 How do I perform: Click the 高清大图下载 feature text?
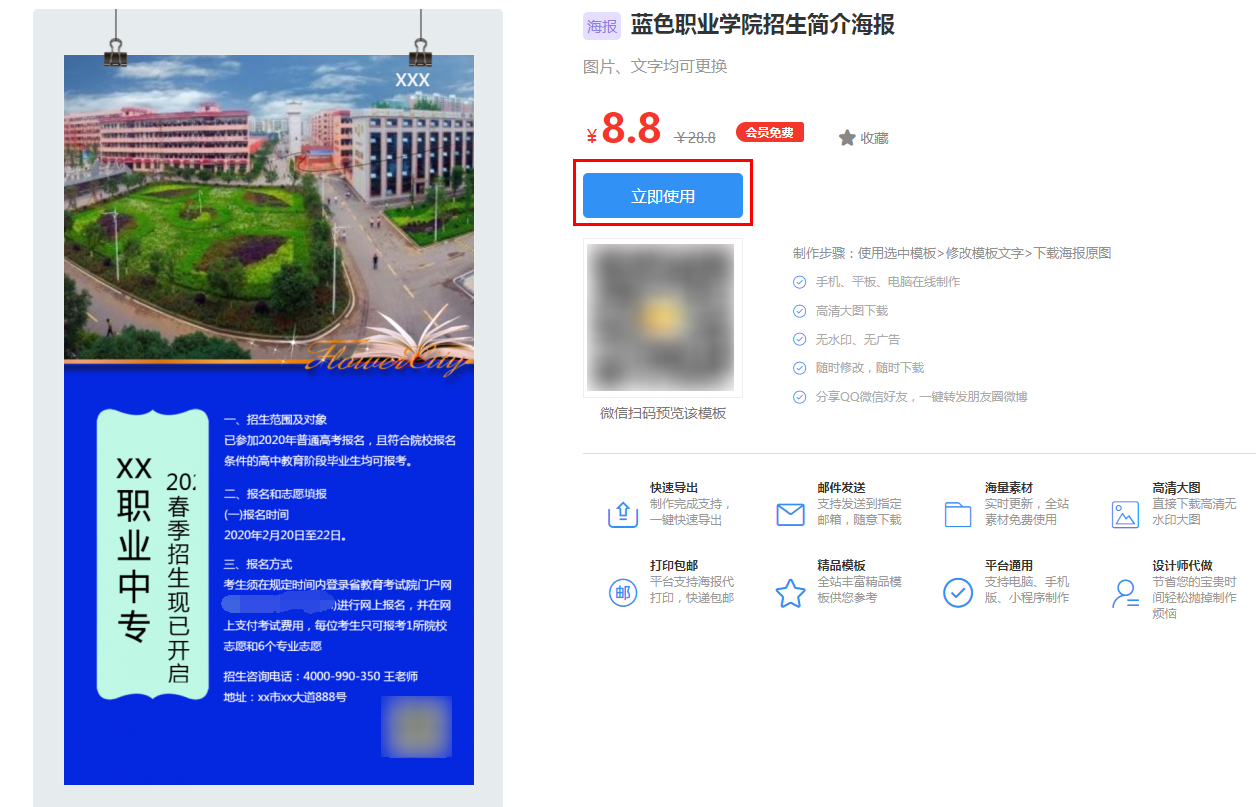point(852,311)
